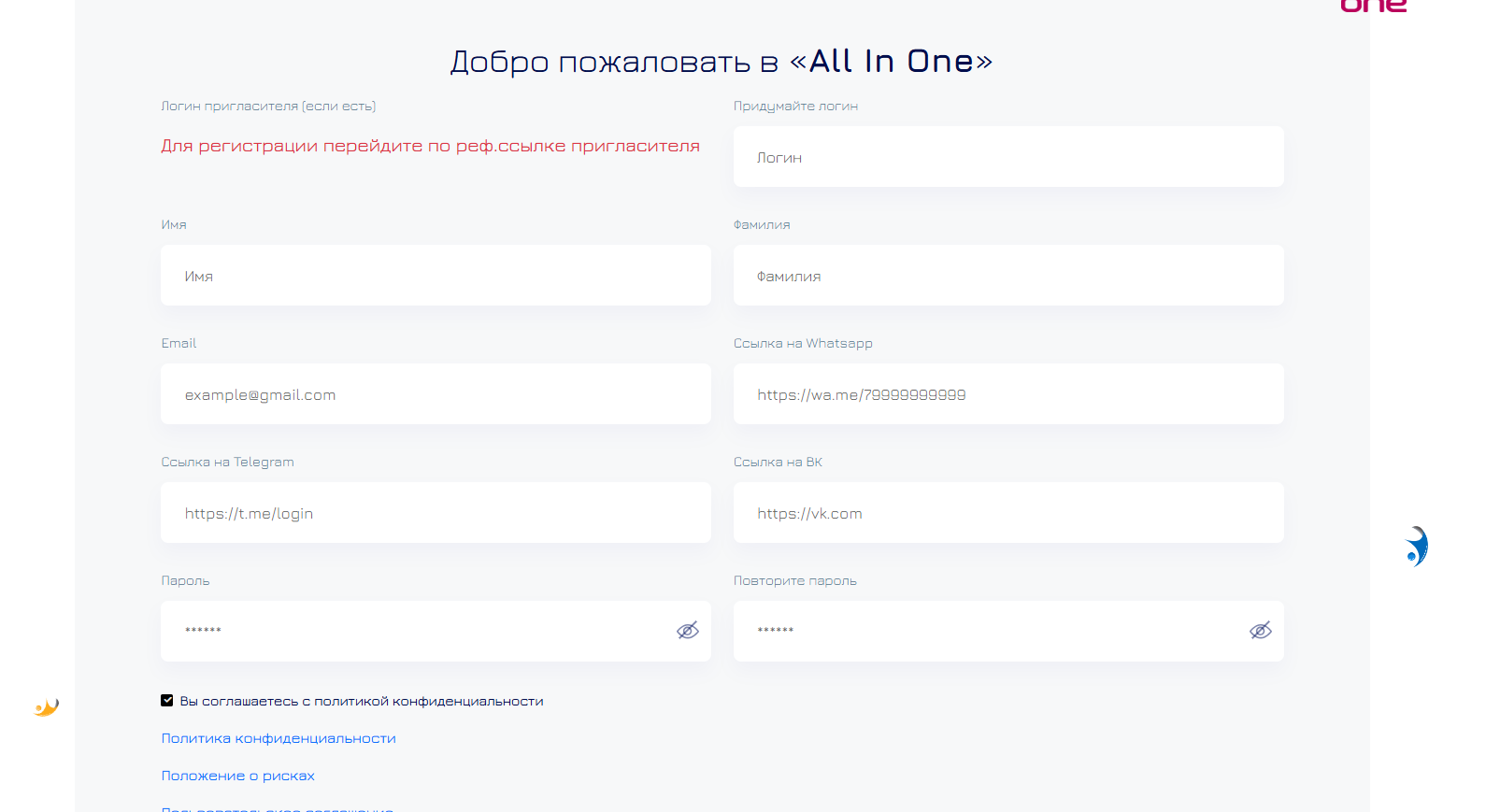The height and width of the screenshot is (812, 1486).
Task: Click the Ссылка на Telegram label
Action: 227,462
